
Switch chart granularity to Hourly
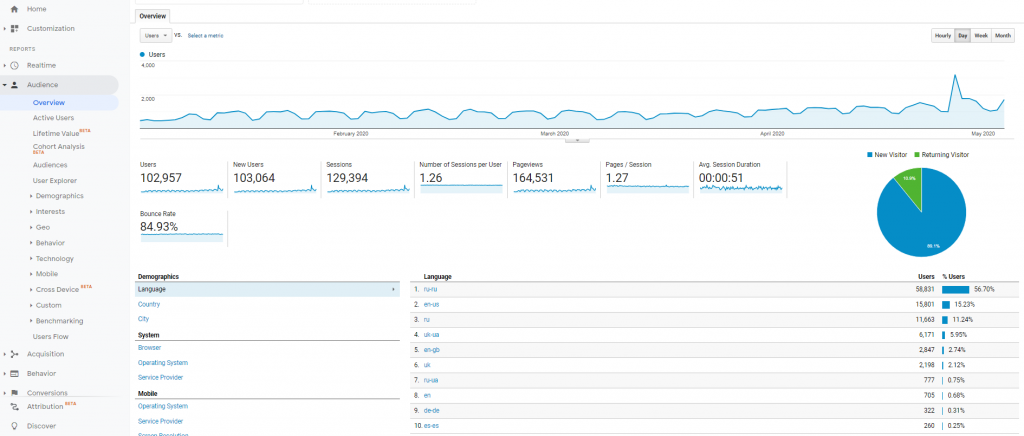942,36
